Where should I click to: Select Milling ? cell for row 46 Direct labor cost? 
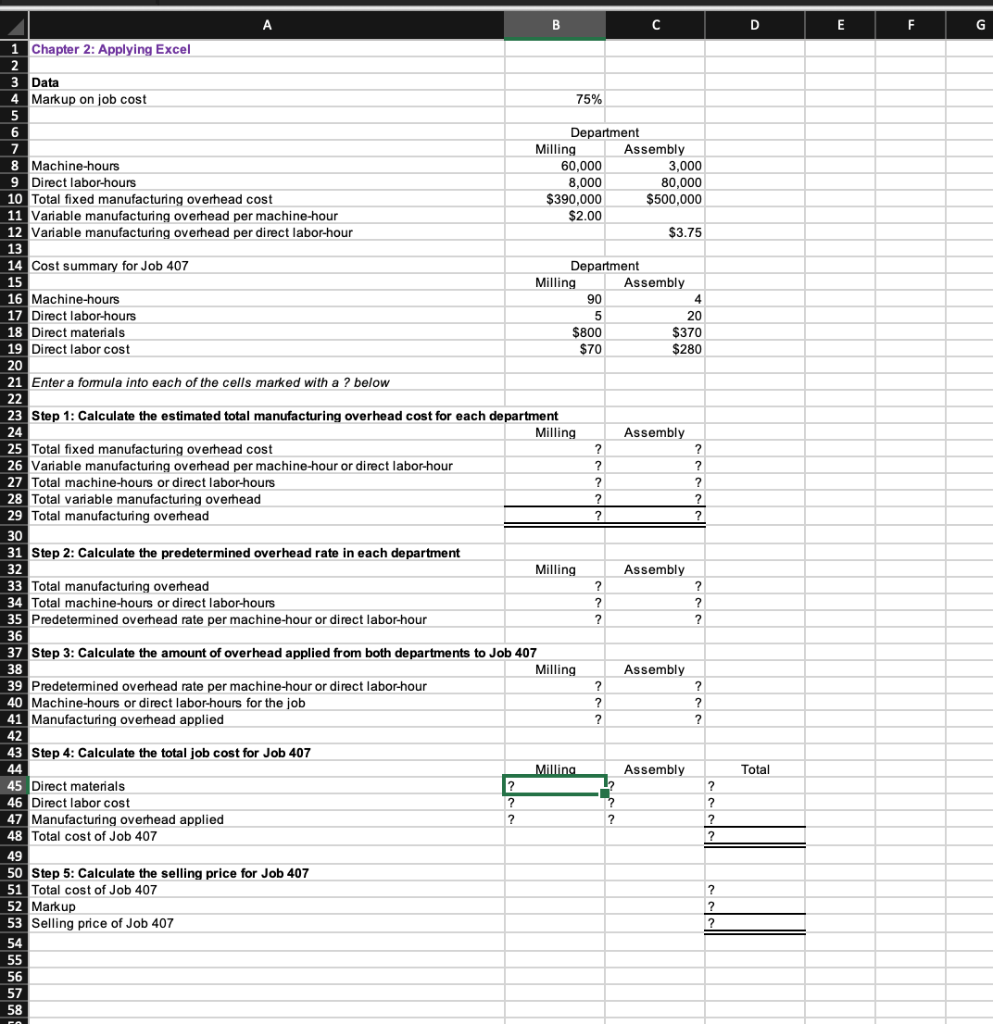point(555,803)
